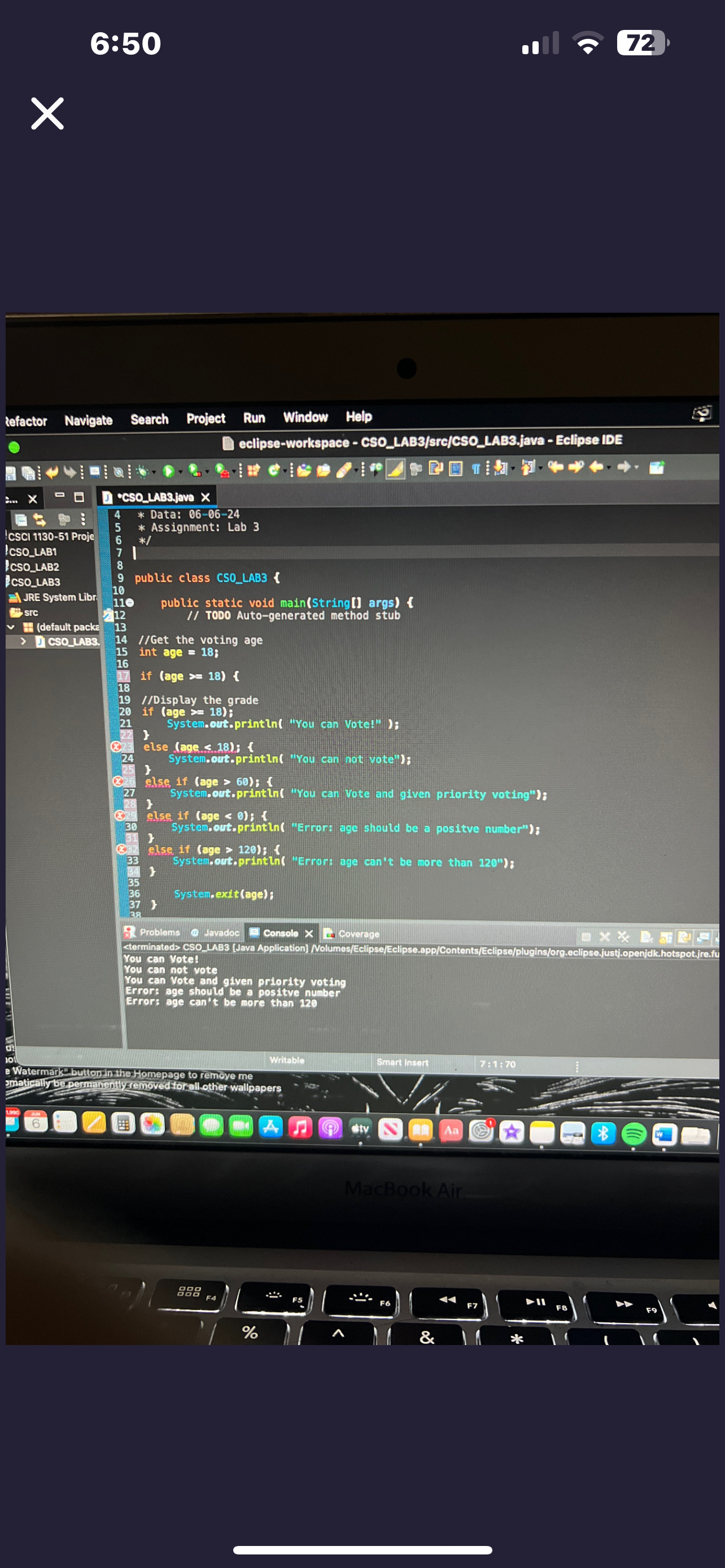Open the Refactor menu
725x1568 pixels.
coord(26,421)
